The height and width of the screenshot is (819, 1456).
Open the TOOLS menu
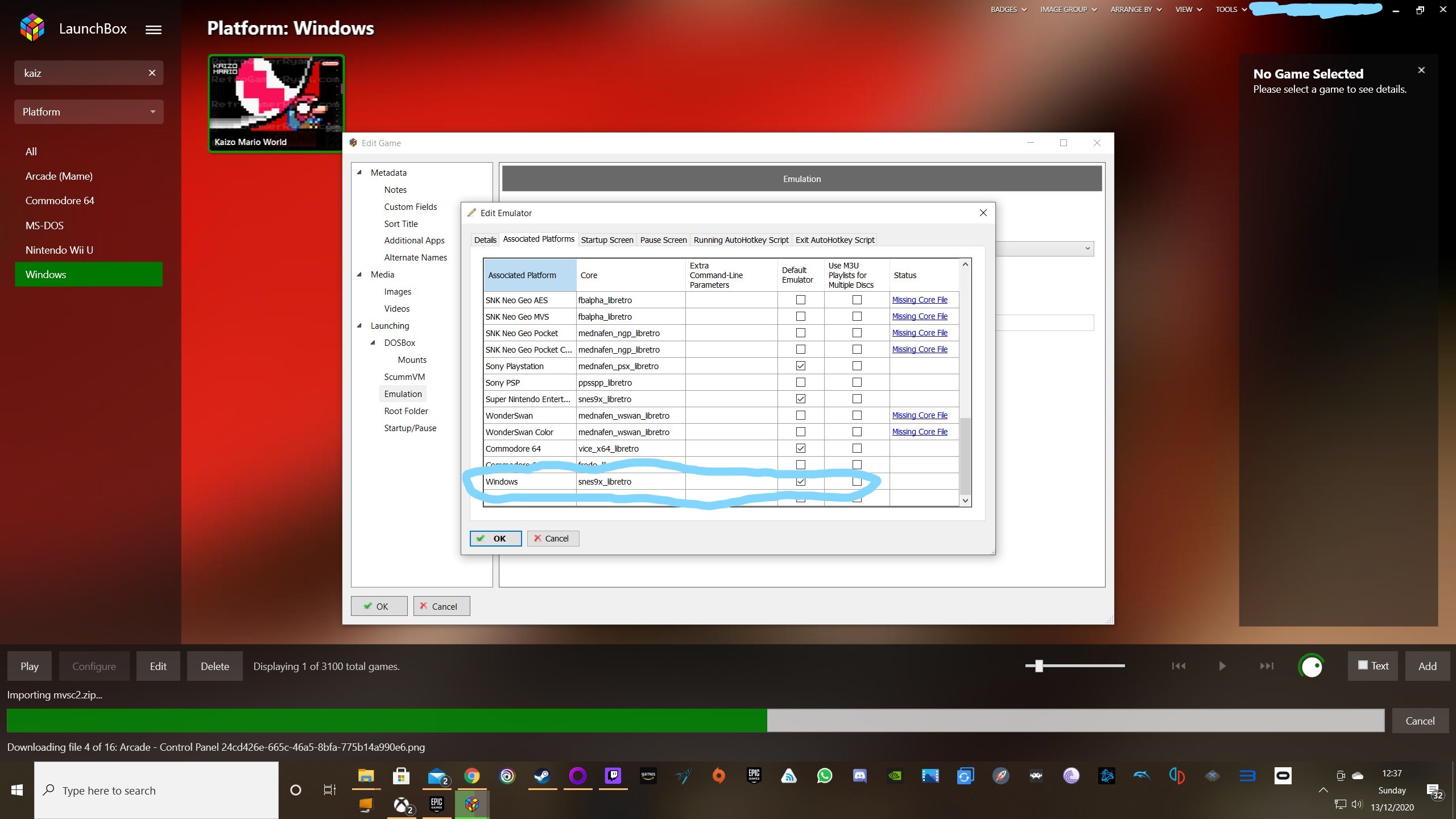[1231, 9]
